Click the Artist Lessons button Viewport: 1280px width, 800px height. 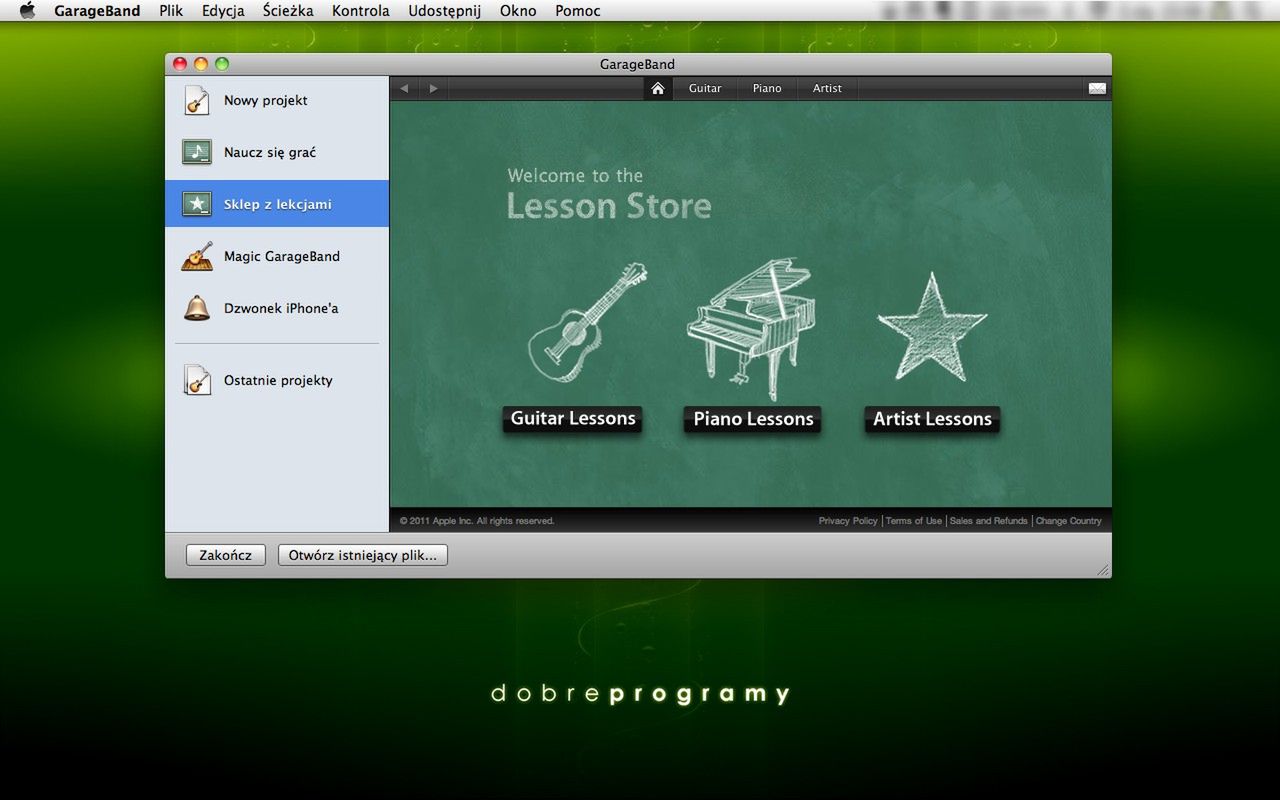coord(932,419)
